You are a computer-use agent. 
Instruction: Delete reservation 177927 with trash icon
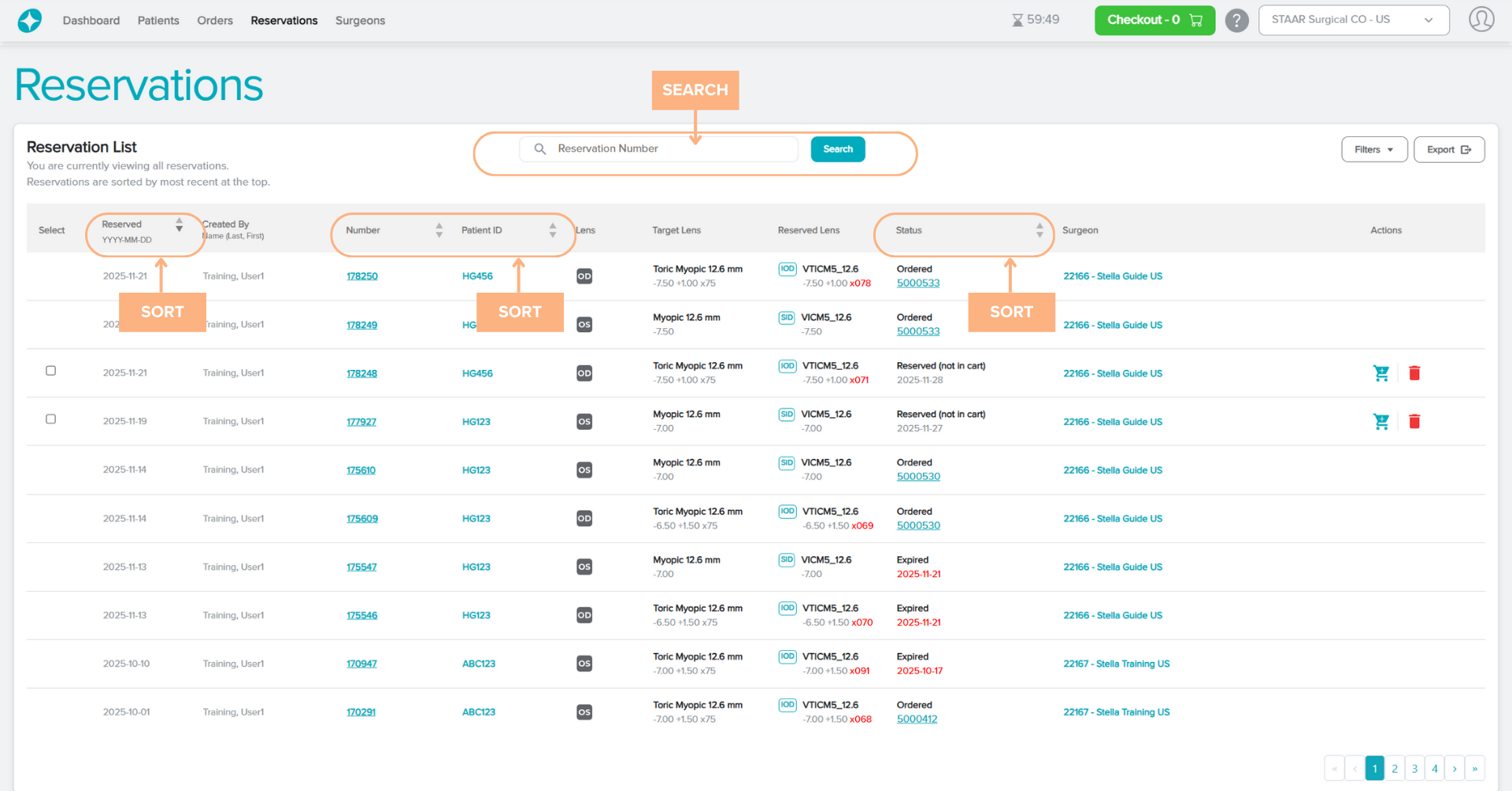click(1414, 422)
